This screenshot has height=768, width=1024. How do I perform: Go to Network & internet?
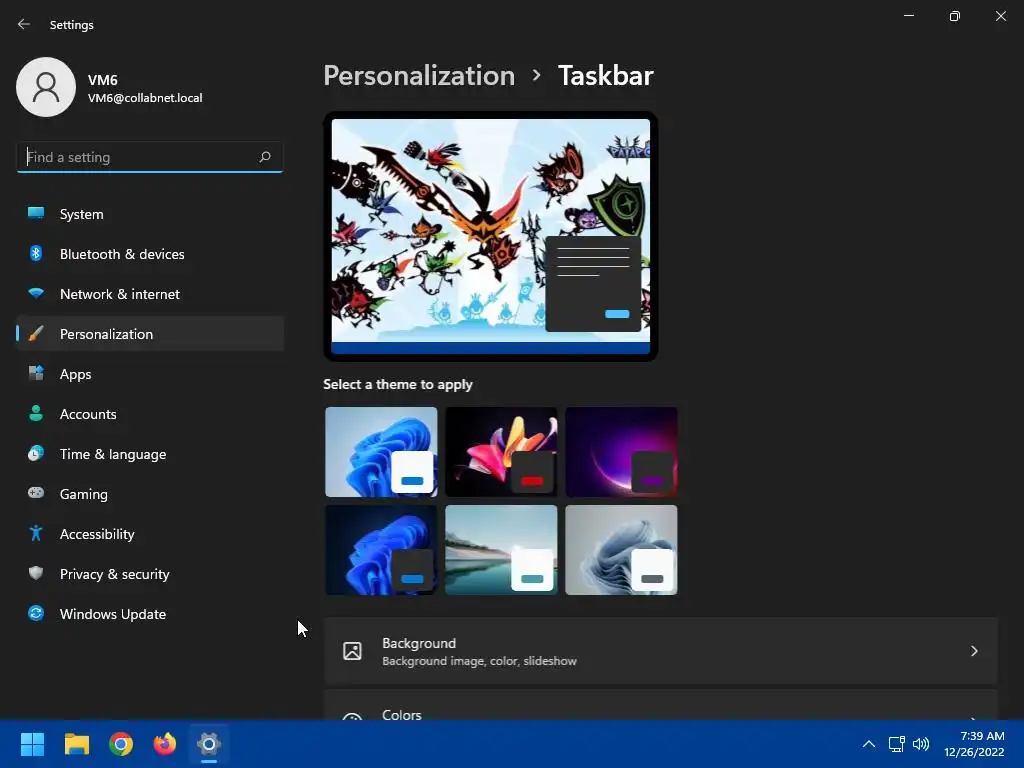click(150, 294)
